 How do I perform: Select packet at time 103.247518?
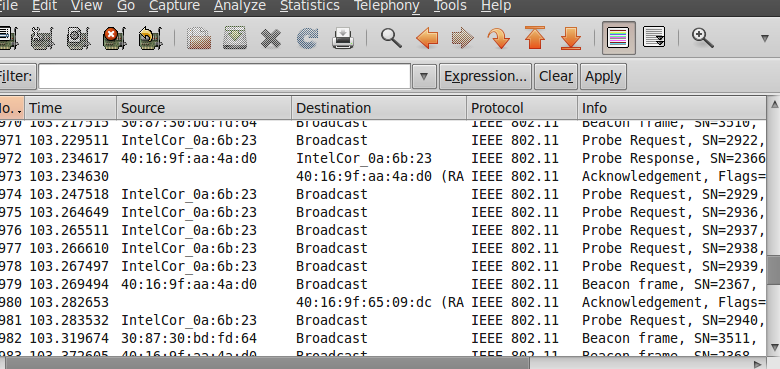[383, 194]
